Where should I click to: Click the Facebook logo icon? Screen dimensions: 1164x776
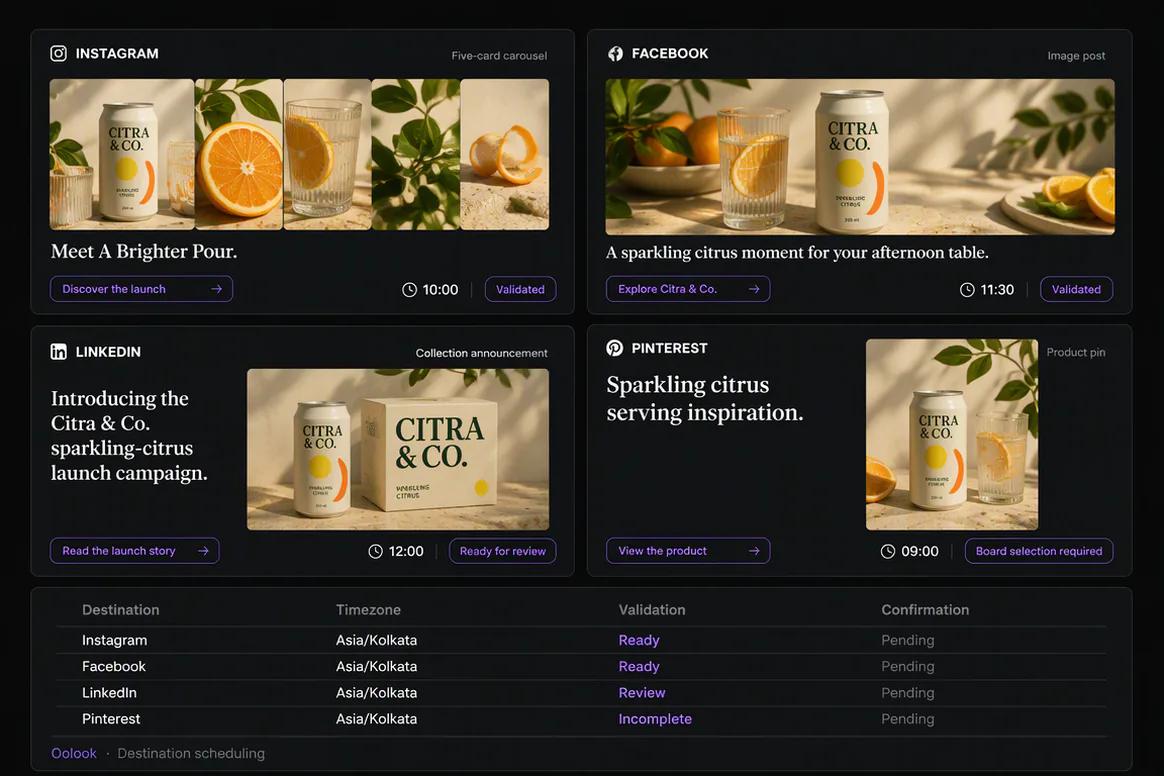pyautogui.click(x=615, y=53)
